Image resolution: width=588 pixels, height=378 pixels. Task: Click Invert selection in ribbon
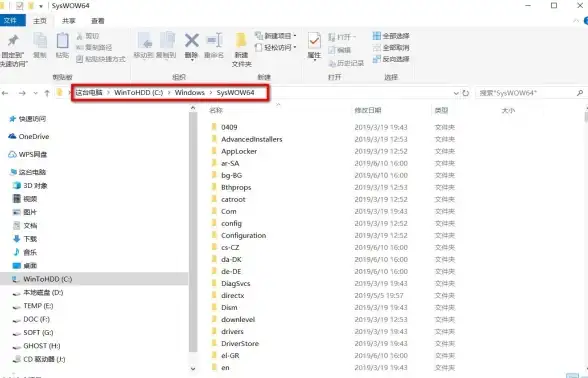391,59
